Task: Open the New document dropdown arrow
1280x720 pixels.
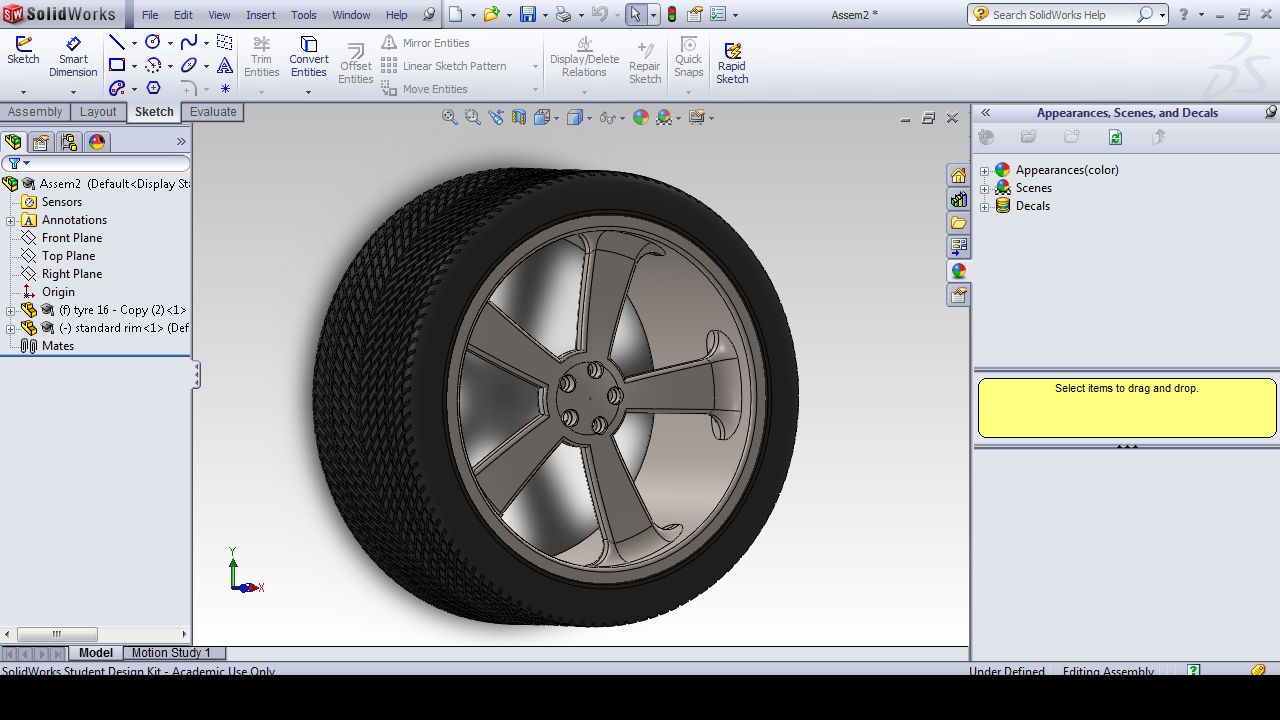Action: 471,14
